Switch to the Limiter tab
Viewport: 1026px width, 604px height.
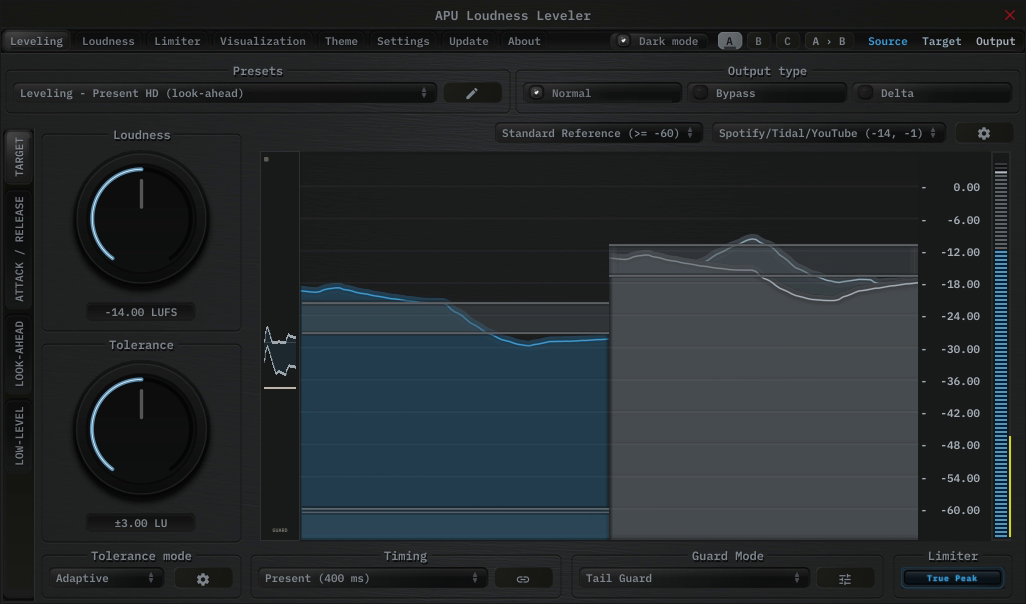[177, 41]
